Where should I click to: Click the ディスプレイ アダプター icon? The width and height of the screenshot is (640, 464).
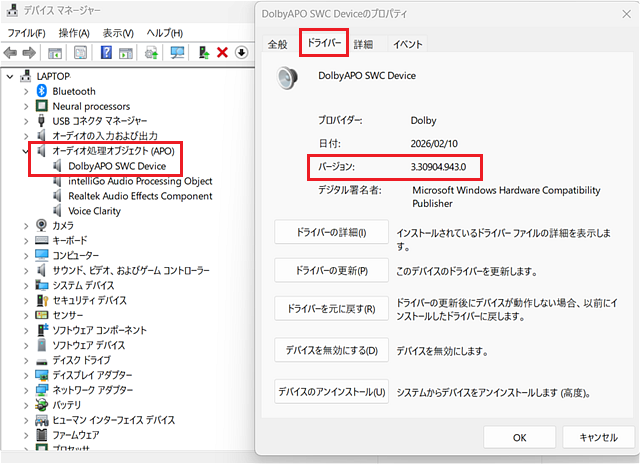pyautogui.click(x=42, y=375)
